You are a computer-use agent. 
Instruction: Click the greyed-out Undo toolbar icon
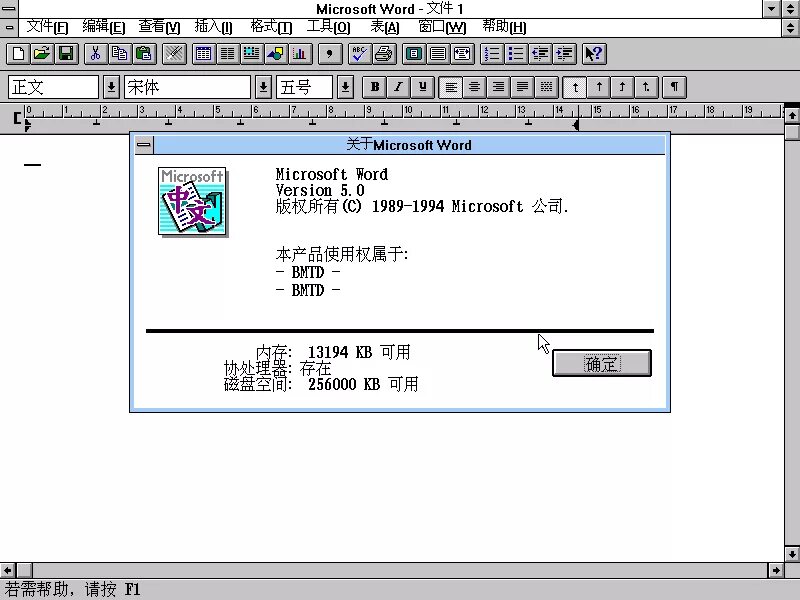(174, 54)
